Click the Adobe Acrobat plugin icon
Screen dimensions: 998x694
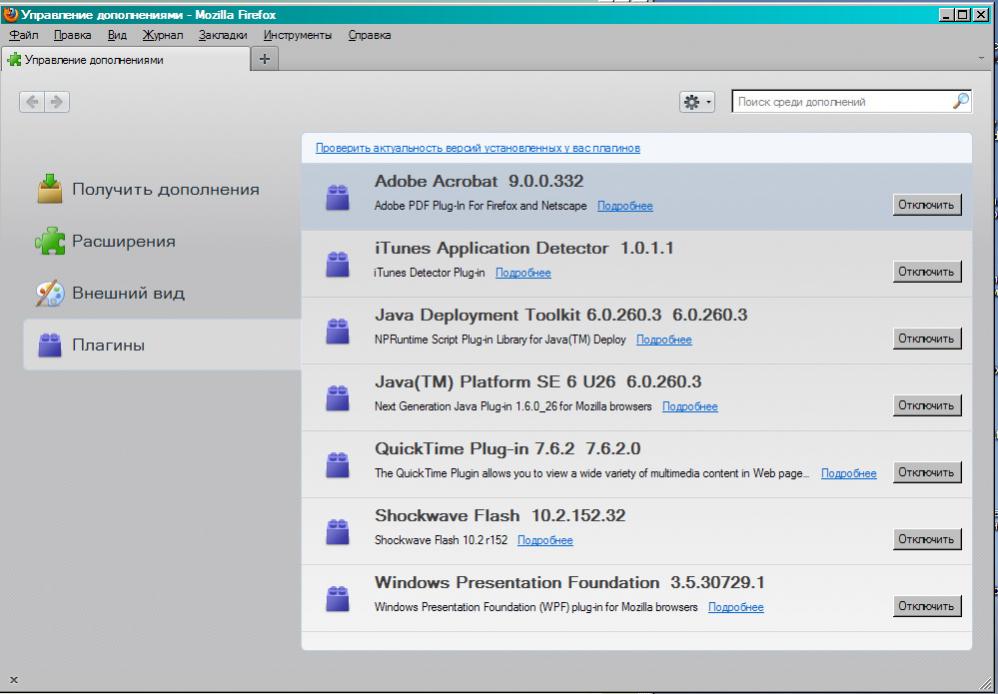[338, 197]
